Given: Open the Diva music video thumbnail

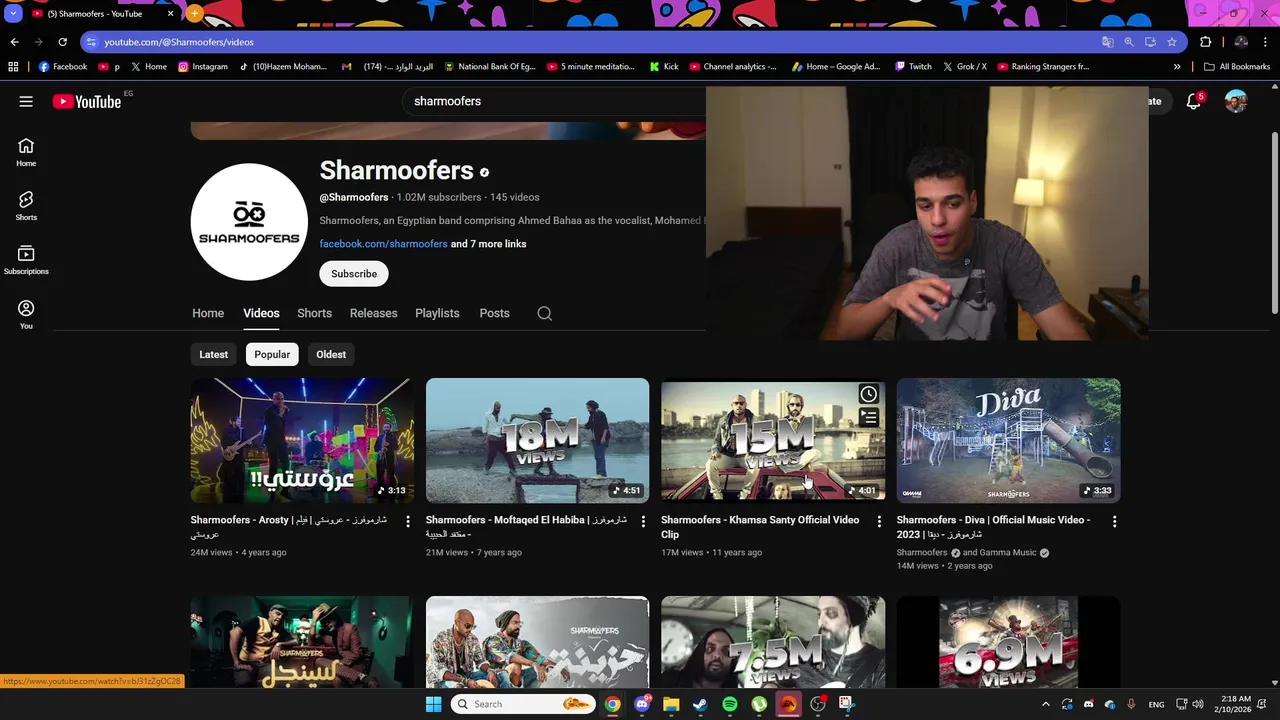Looking at the screenshot, I should click(1008, 440).
